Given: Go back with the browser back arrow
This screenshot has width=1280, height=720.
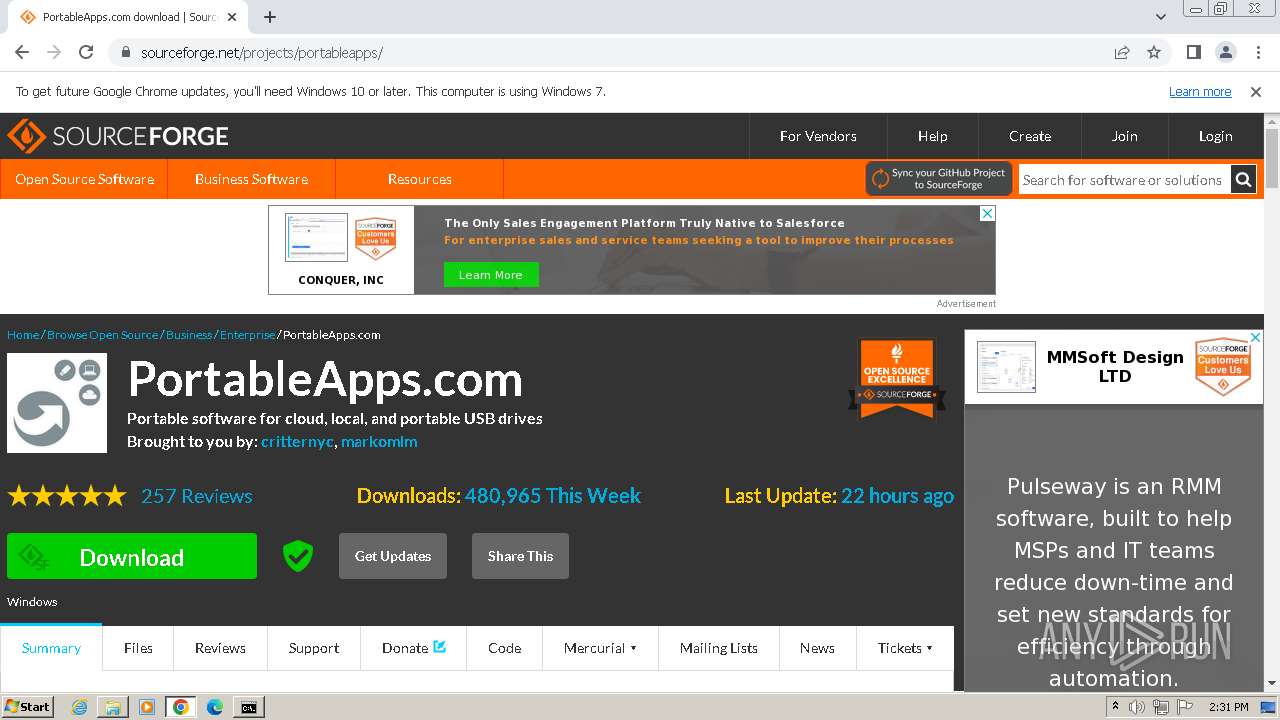Looking at the screenshot, I should 22,52.
